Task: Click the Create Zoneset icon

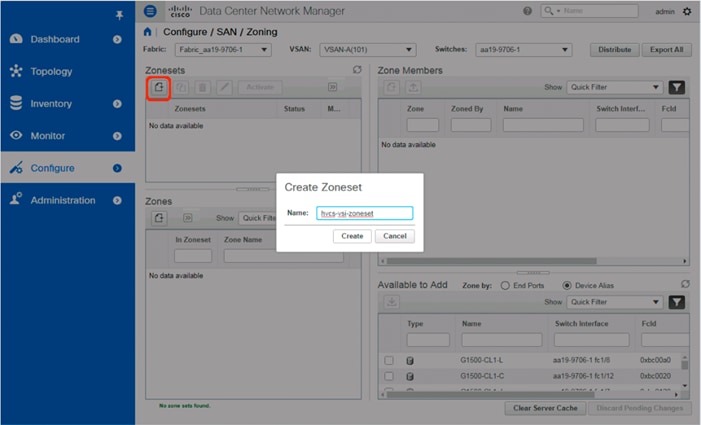Action: tap(159, 87)
